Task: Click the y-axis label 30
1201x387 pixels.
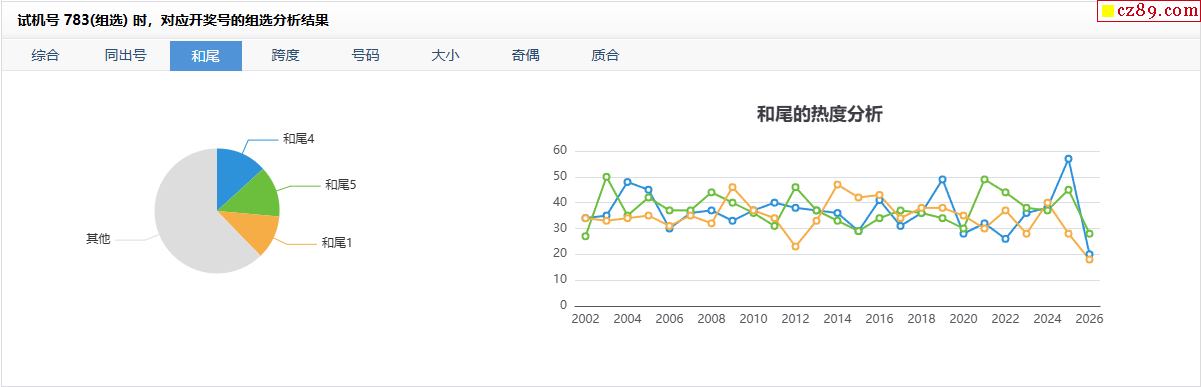Action: pos(560,227)
